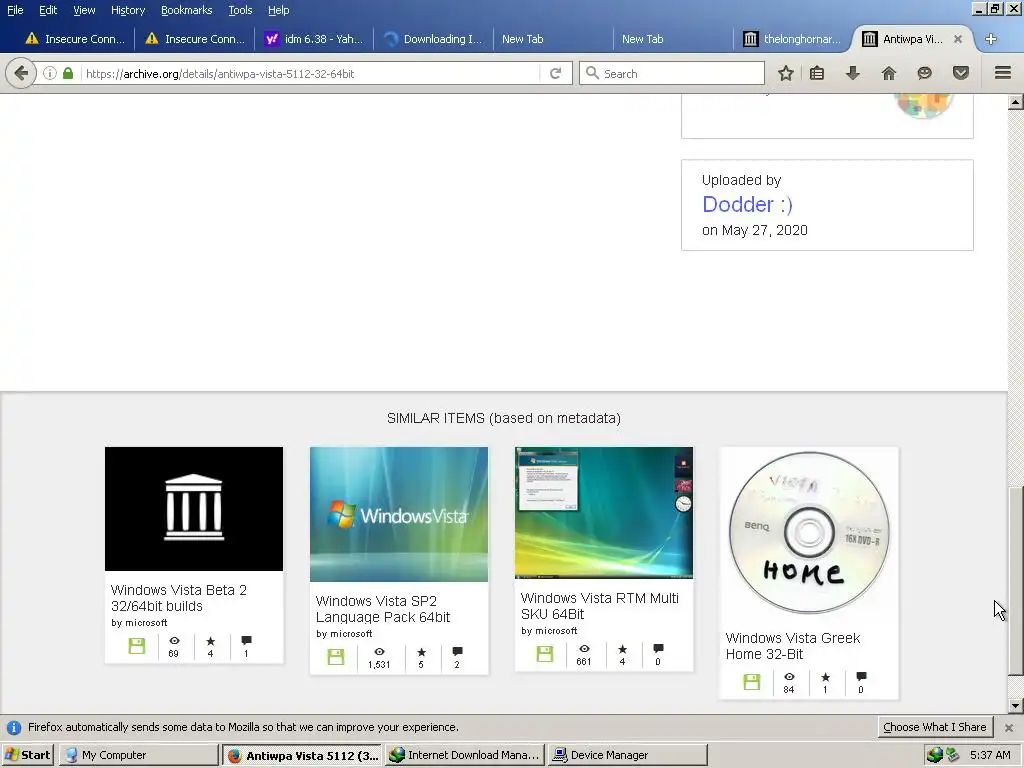The height and width of the screenshot is (768, 1024).
Task: Switch to the Downloading I... tab
Action: (x=434, y=39)
